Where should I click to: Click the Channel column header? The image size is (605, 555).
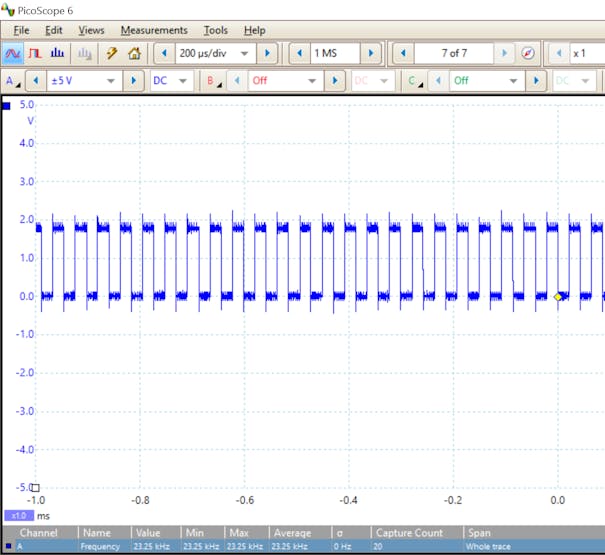tap(39, 533)
